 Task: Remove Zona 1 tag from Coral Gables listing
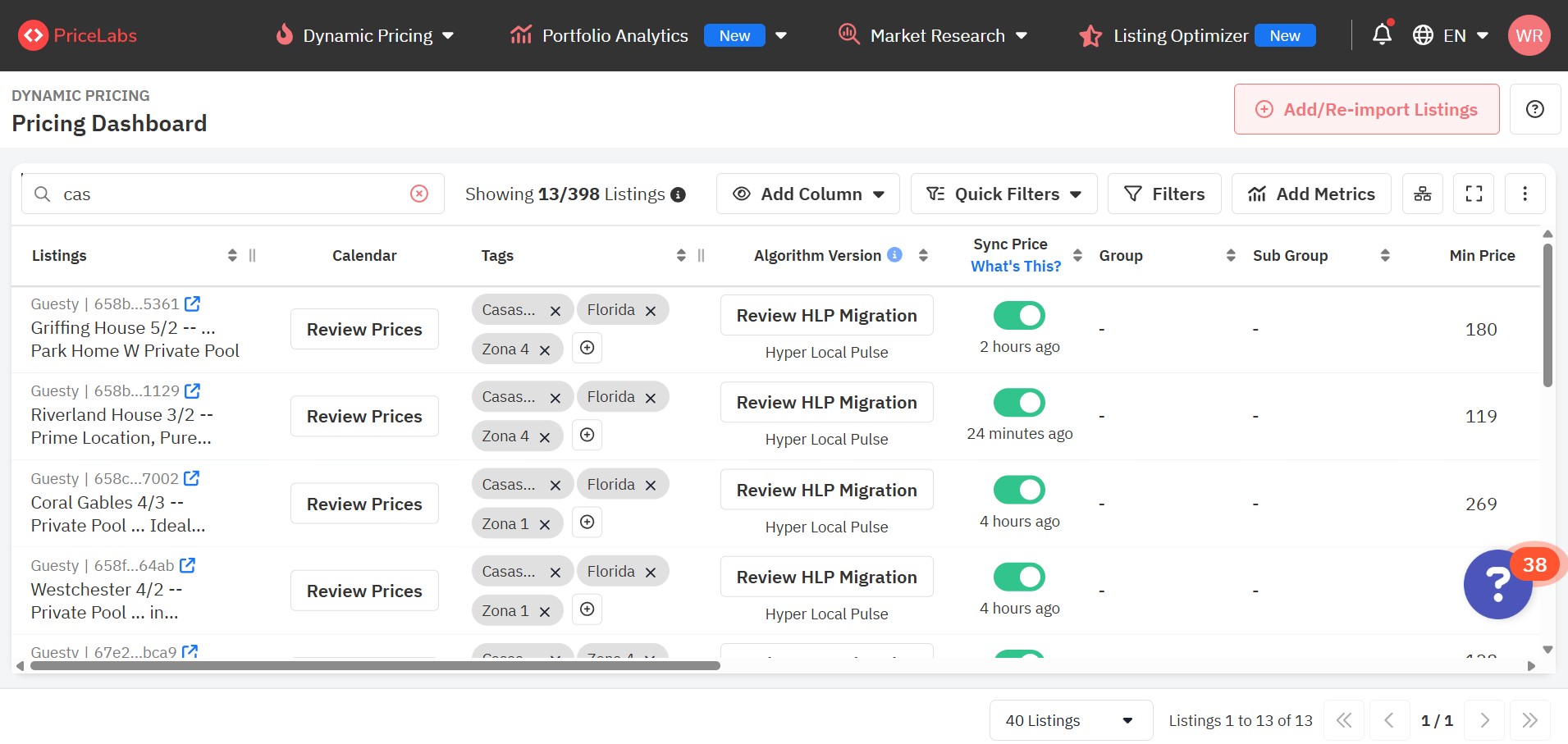point(545,525)
